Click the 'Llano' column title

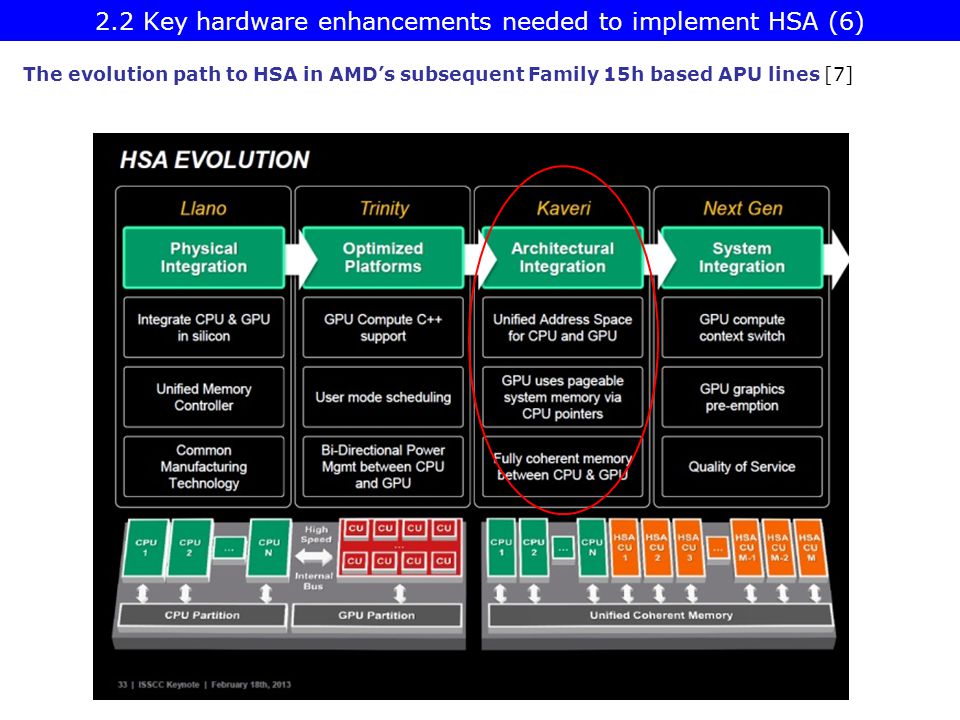203,208
